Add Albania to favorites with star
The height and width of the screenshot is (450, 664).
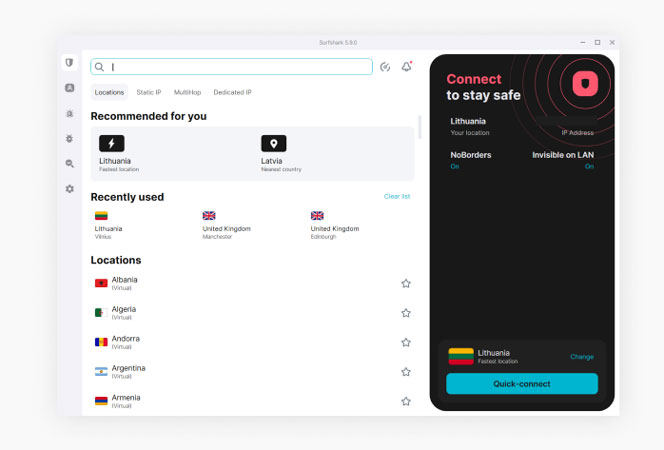click(406, 284)
